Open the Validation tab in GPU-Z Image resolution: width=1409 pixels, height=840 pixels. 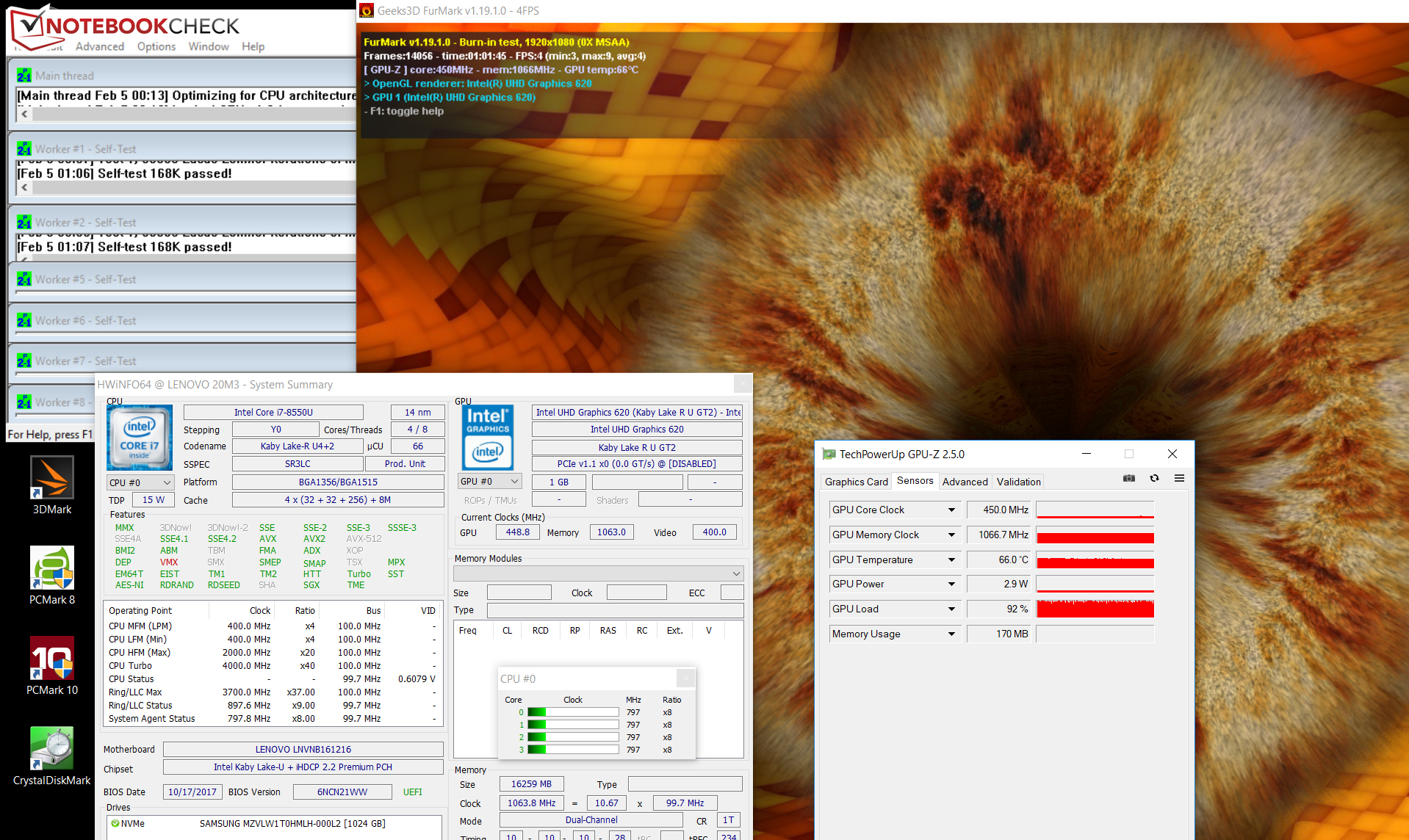click(1018, 482)
